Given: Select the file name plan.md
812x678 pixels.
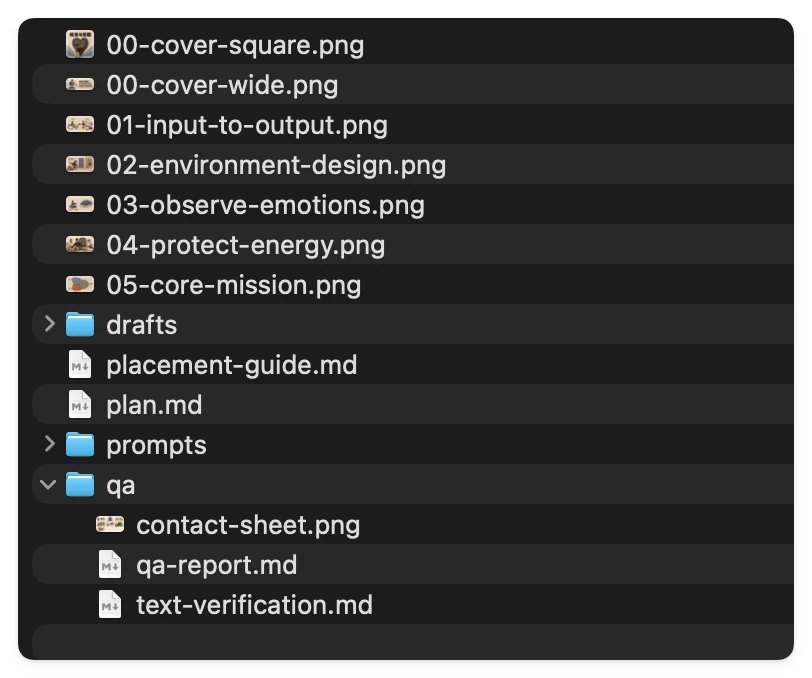Looking at the screenshot, I should 154,405.
